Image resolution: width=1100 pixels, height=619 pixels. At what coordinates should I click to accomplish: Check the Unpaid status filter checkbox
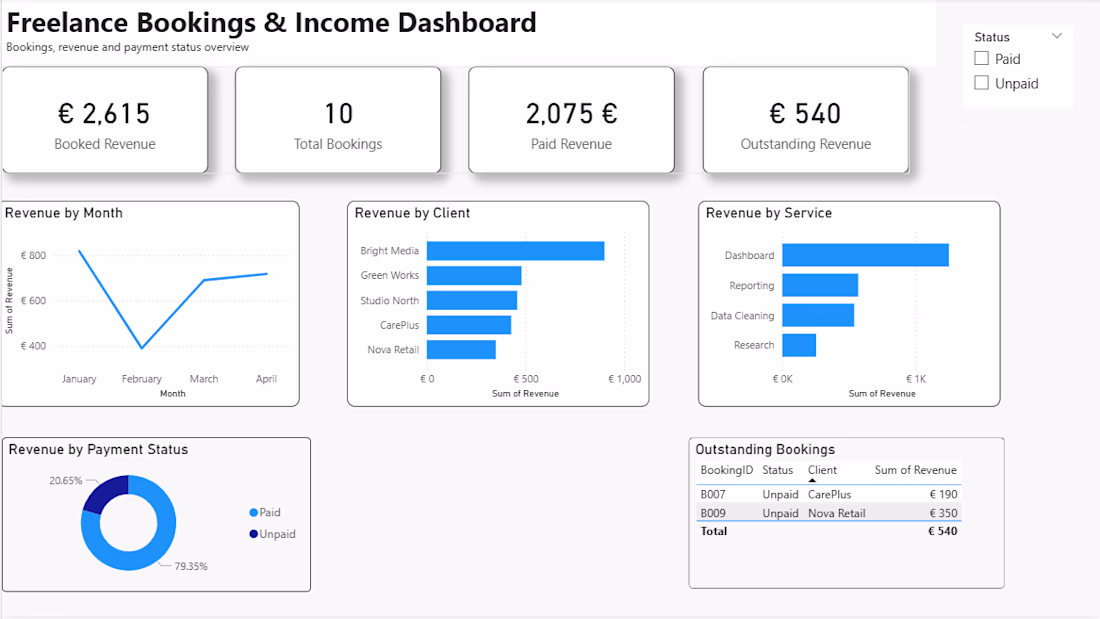coord(981,83)
